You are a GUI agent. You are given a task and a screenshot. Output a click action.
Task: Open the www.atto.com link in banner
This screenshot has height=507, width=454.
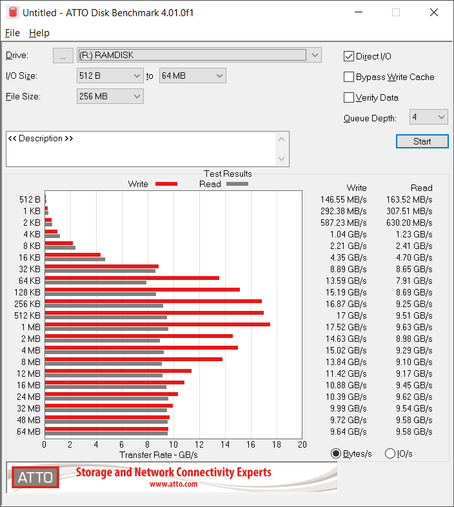click(173, 484)
